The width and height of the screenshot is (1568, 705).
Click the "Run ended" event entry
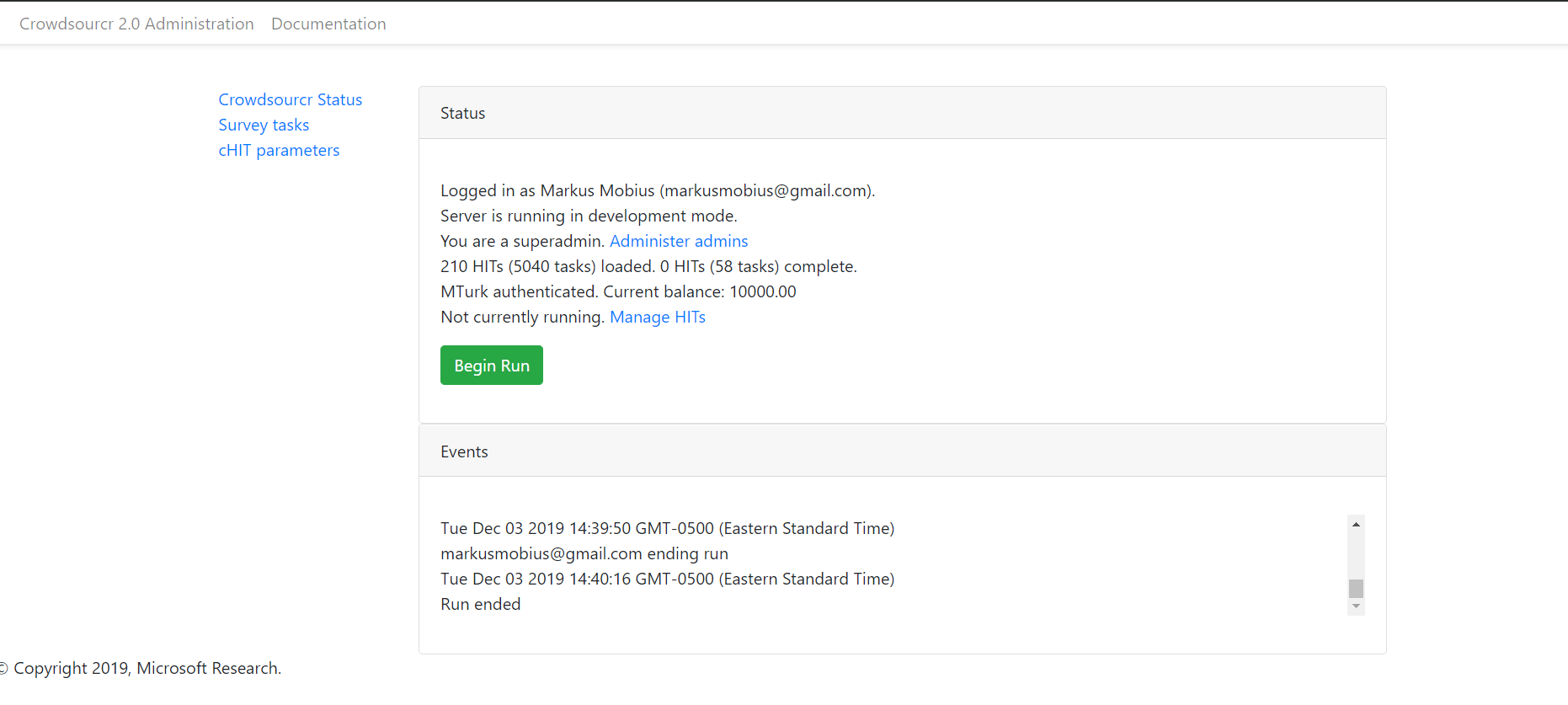(x=480, y=604)
